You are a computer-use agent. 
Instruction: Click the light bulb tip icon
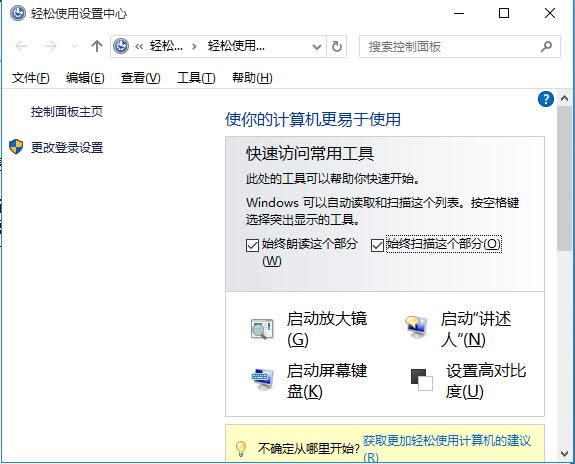(241, 448)
